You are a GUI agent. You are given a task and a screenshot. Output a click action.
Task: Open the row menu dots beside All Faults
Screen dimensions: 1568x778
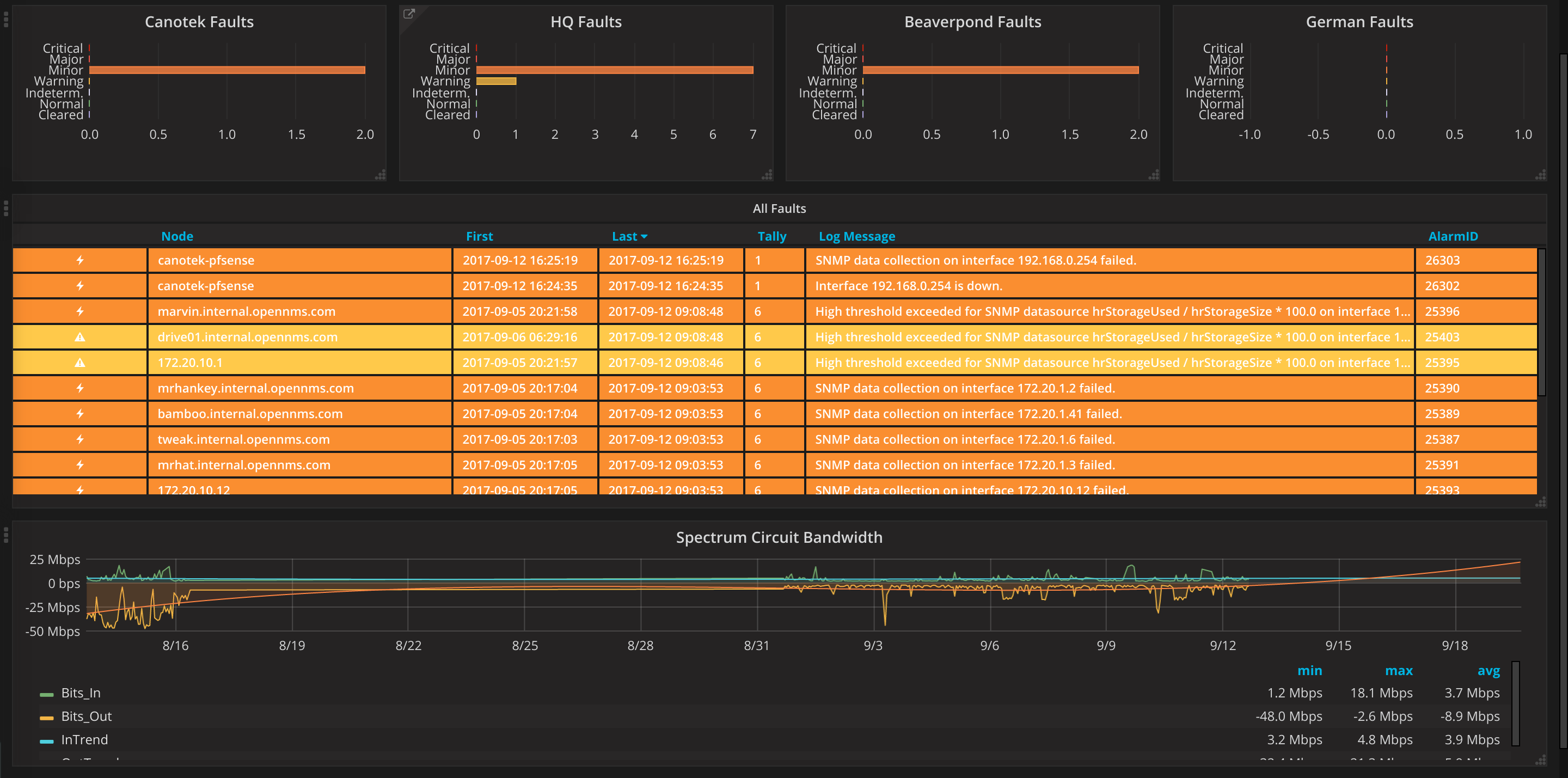(x=5, y=208)
